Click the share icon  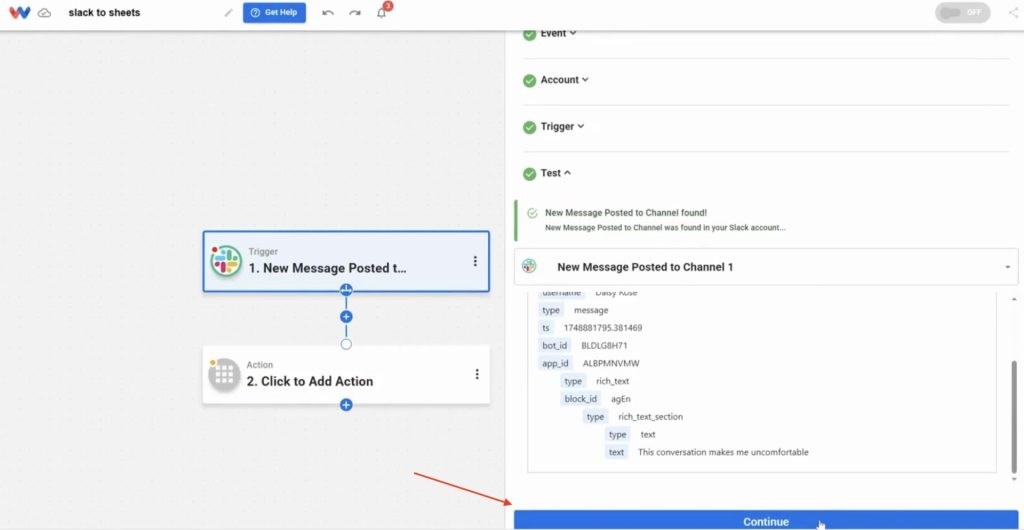coord(1013,13)
